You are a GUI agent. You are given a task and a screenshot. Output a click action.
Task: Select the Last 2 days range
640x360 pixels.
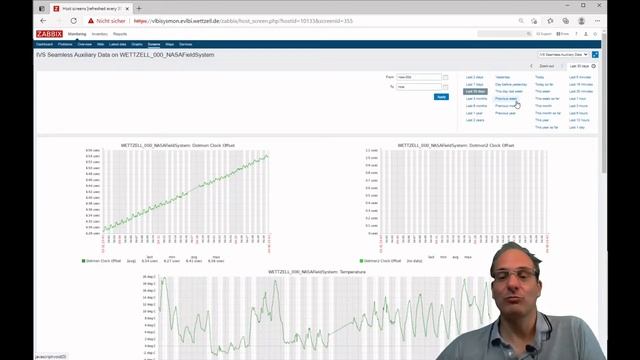pyautogui.click(x=474, y=77)
